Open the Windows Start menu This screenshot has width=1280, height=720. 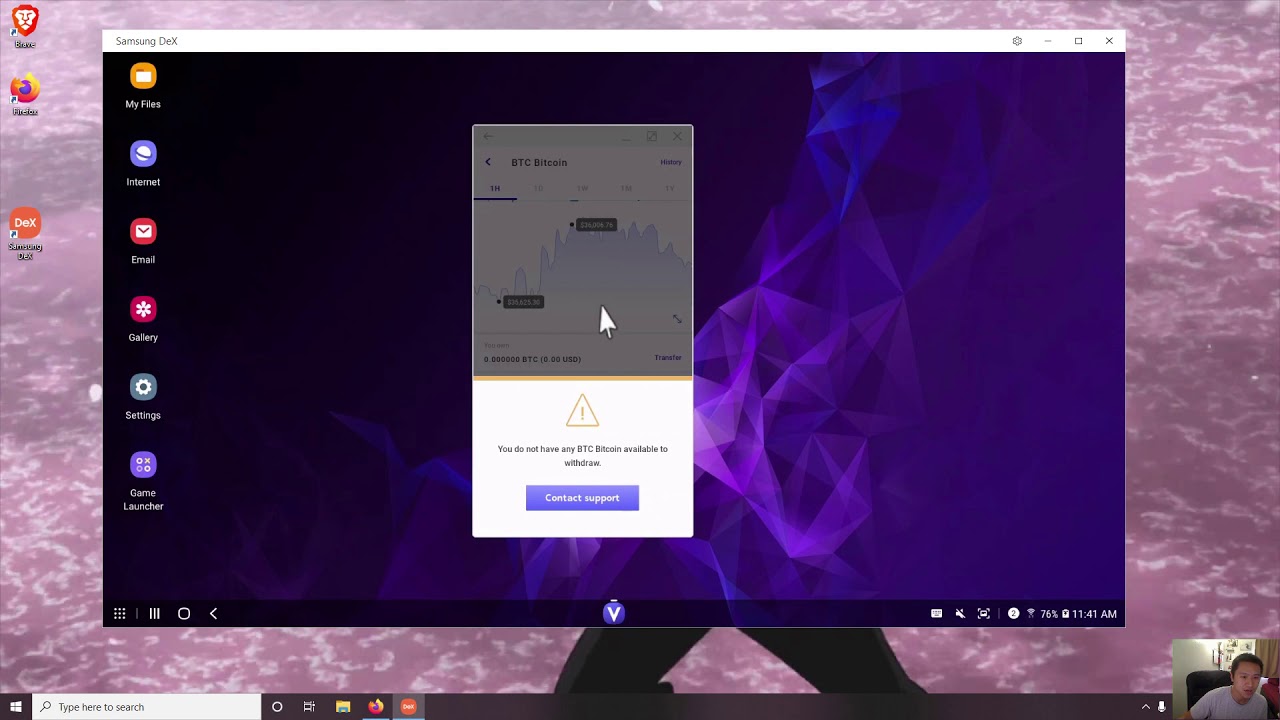16,707
